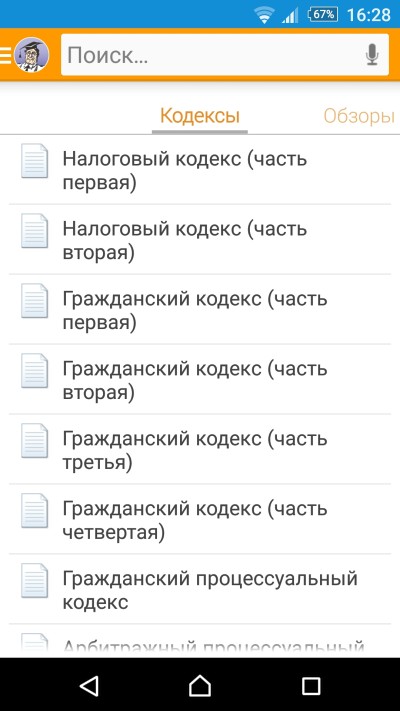Tap the Android back navigation button
The image size is (400, 711).
[x=89, y=685]
